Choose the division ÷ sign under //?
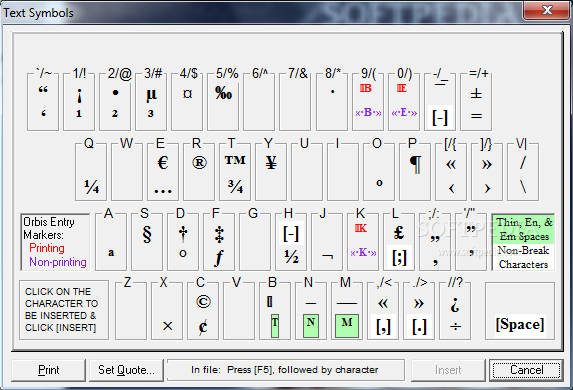This screenshot has height=390, width=573. click(455, 326)
